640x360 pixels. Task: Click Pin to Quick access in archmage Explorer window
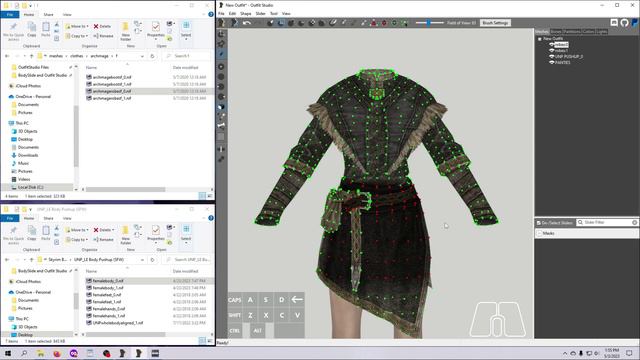coord(13,31)
